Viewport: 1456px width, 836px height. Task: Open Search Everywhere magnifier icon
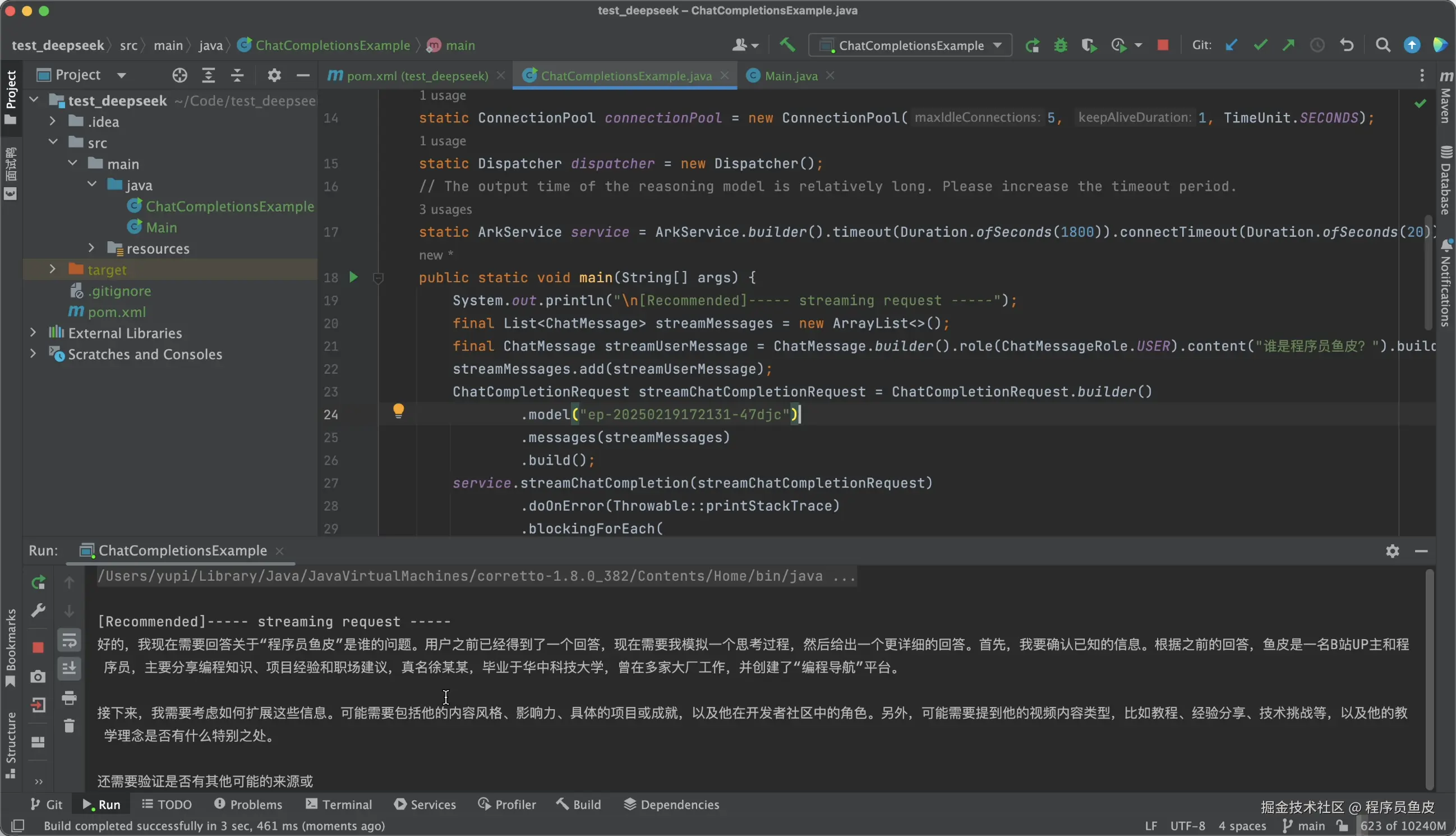[1383, 45]
